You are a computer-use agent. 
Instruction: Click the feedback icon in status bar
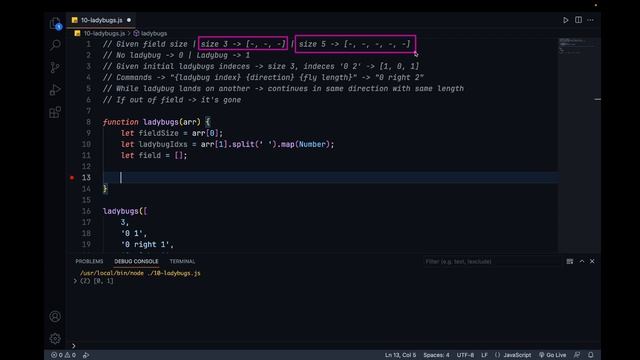point(577,355)
